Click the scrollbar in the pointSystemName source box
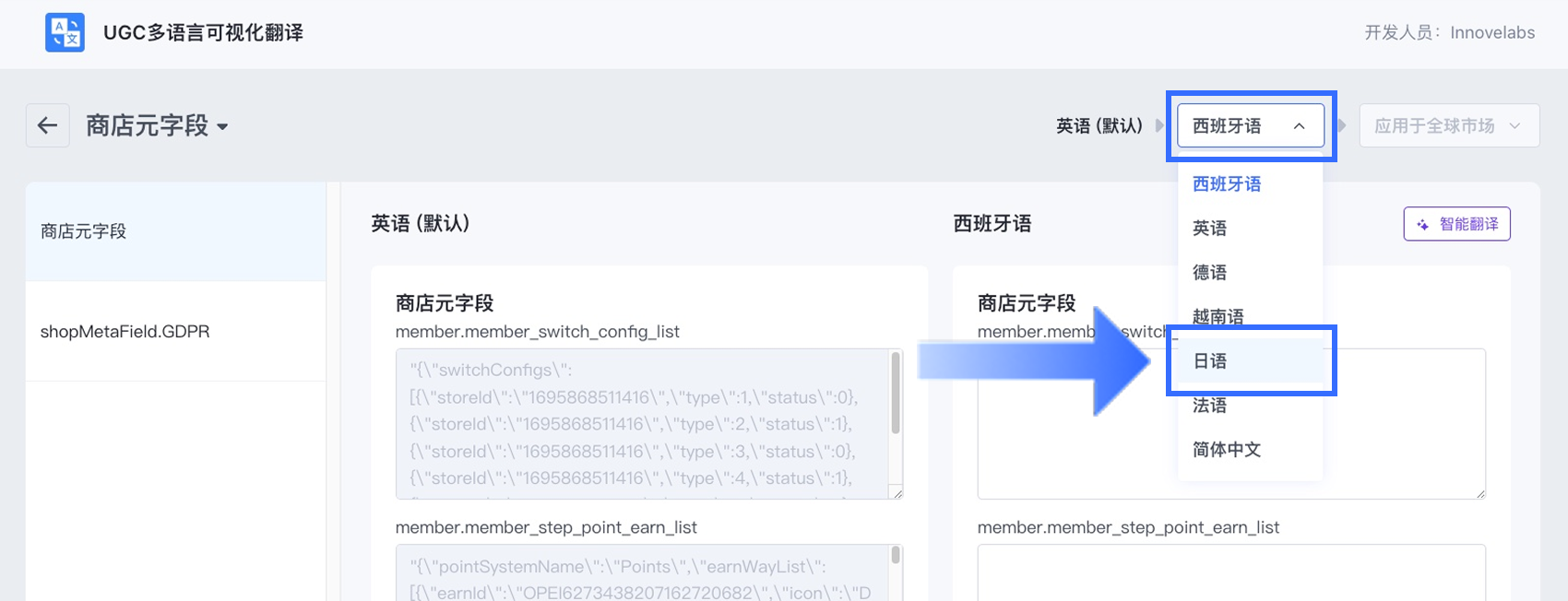Screen dimensions: 1568x601 click(895, 555)
